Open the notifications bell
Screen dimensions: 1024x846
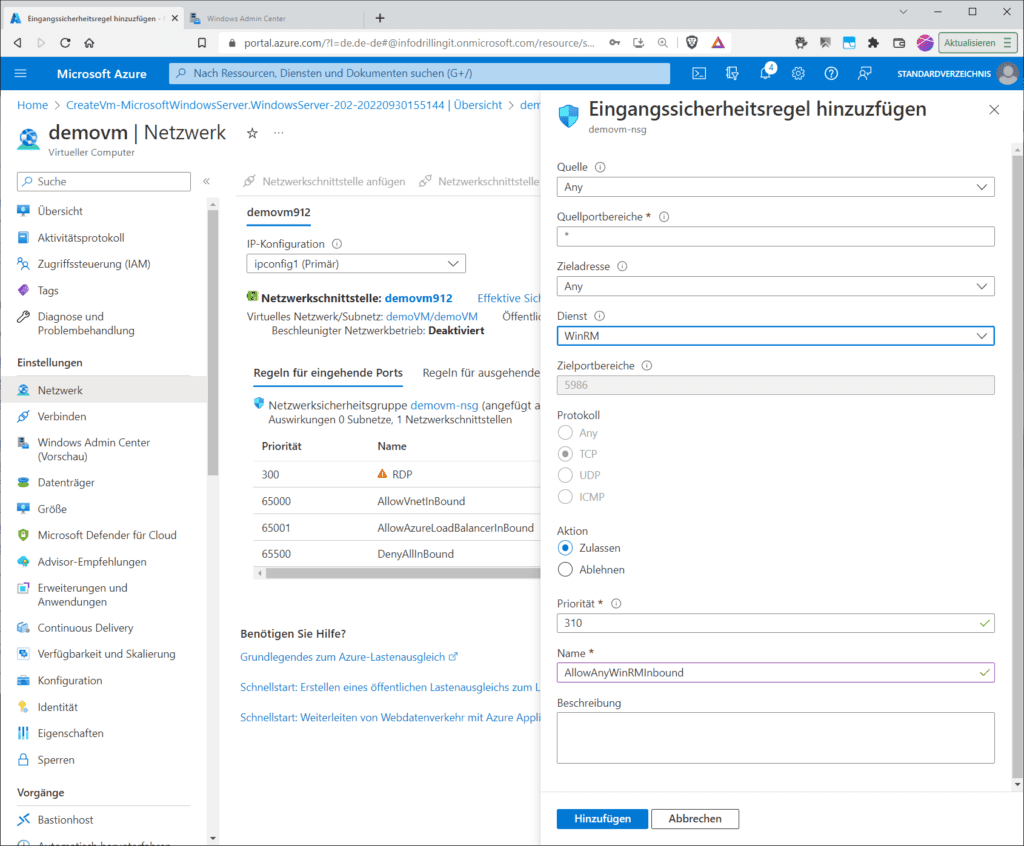click(x=765, y=73)
